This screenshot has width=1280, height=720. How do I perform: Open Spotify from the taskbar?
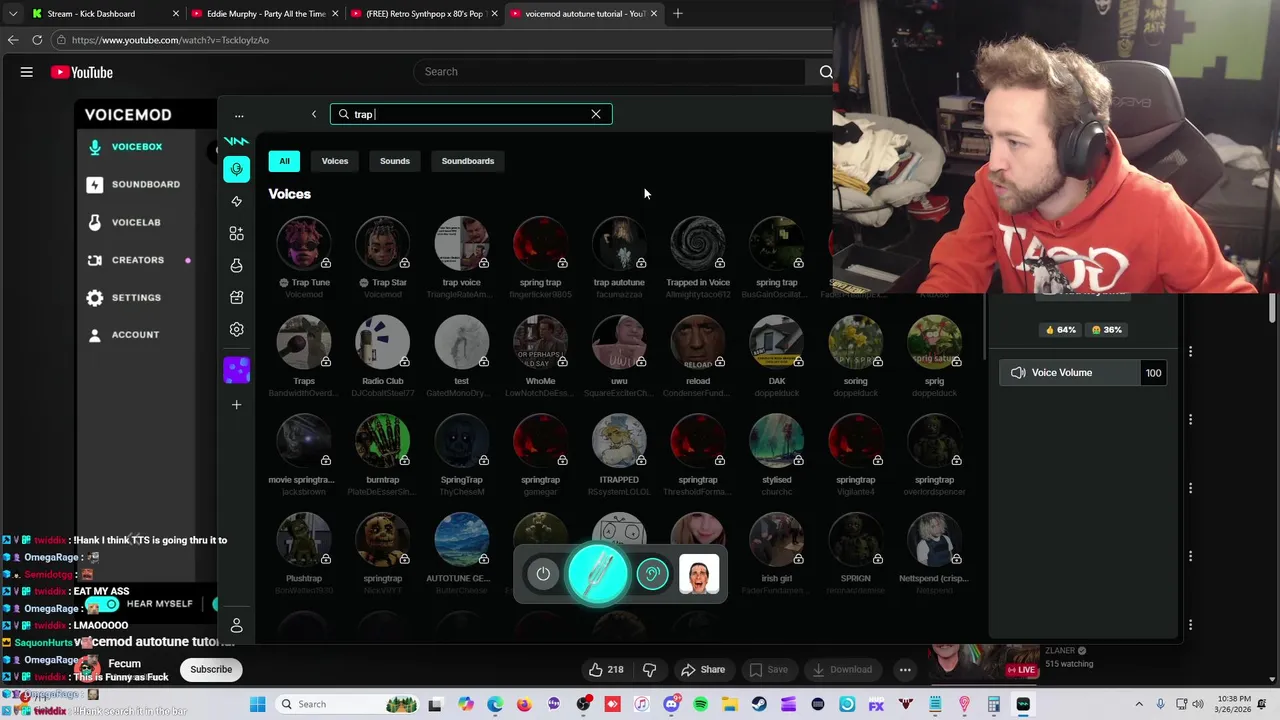[x=700, y=704]
